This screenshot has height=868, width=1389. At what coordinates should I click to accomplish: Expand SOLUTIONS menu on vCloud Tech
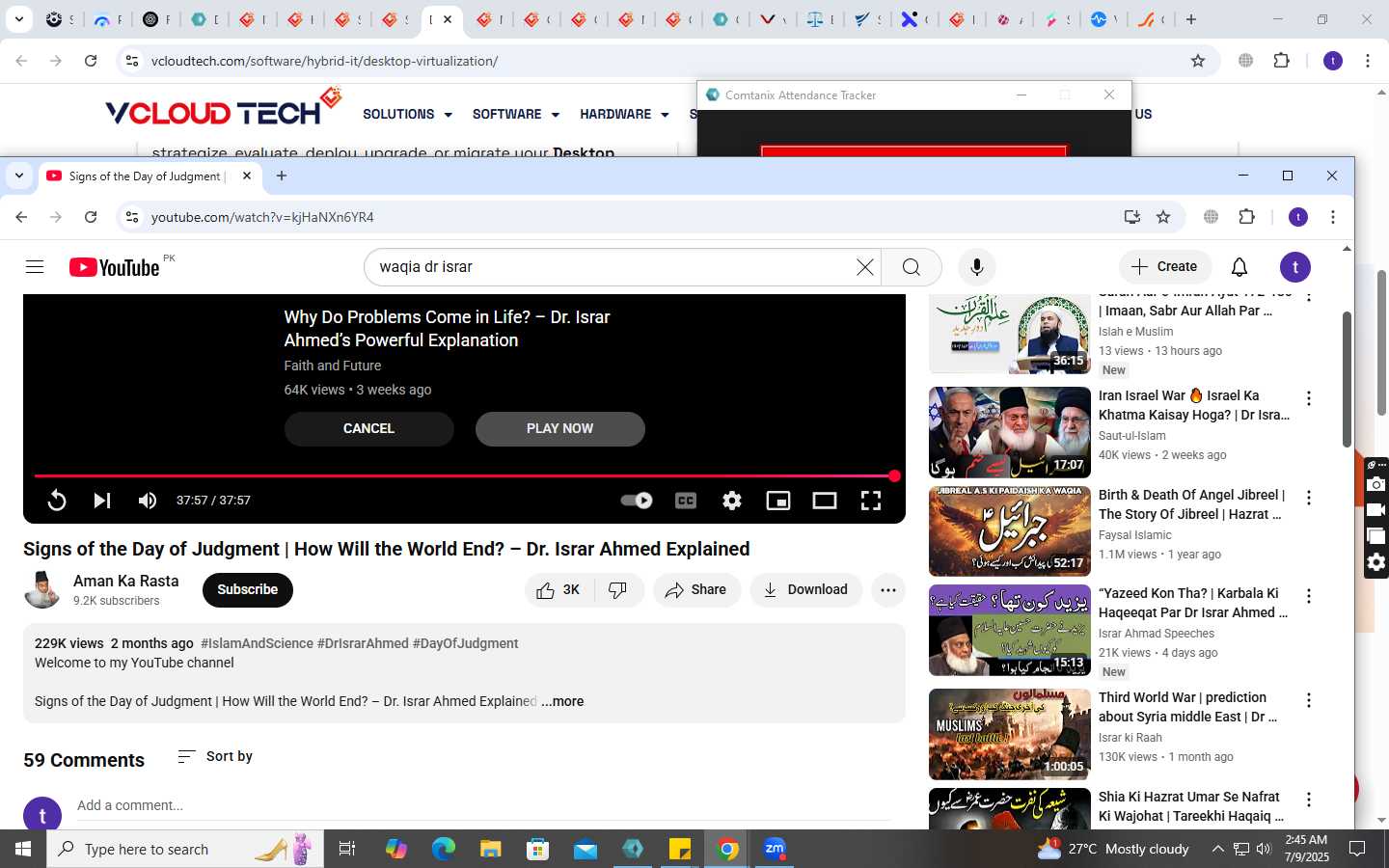point(407,114)
